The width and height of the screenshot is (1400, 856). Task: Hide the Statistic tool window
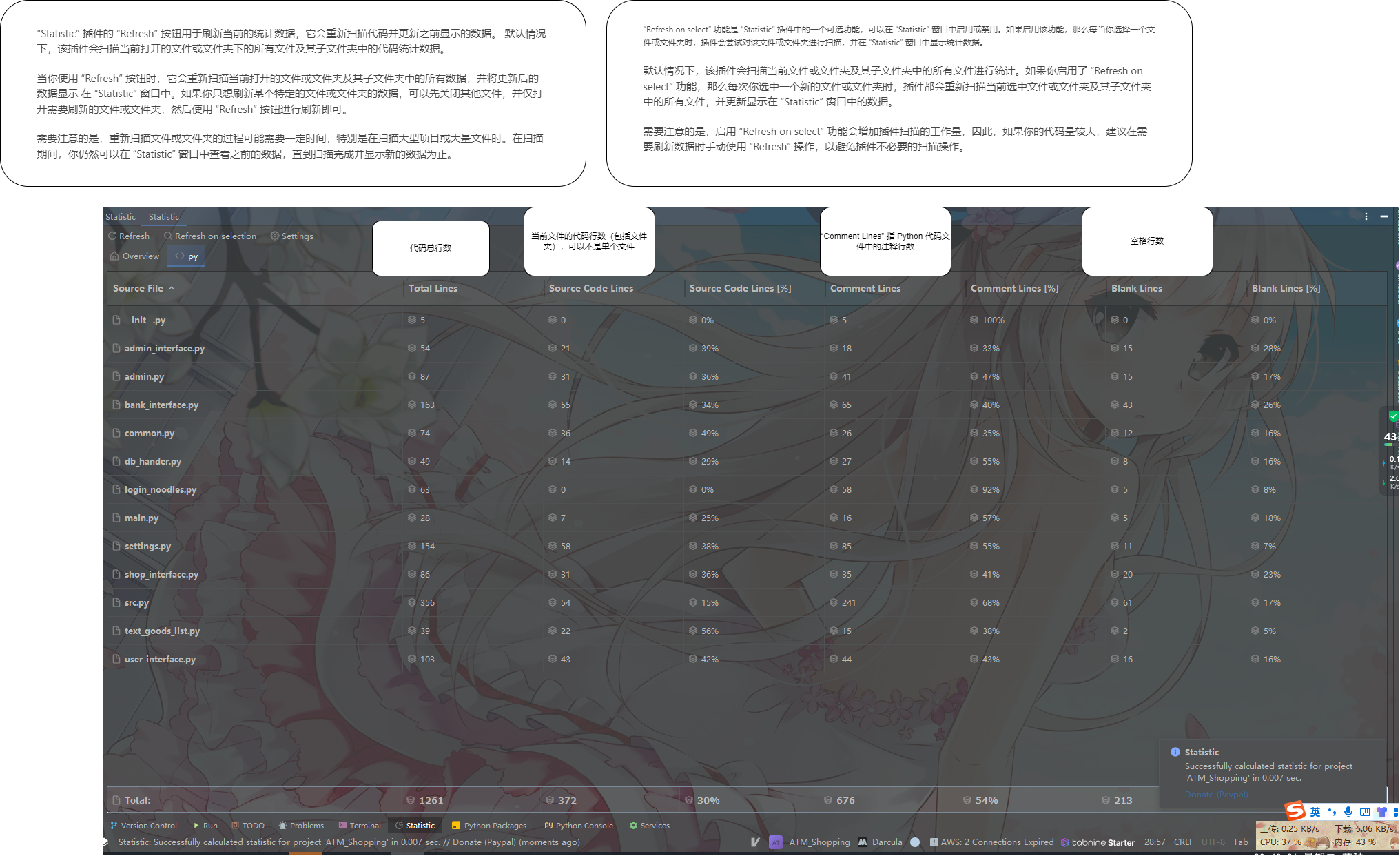[x=1383, y=216]
